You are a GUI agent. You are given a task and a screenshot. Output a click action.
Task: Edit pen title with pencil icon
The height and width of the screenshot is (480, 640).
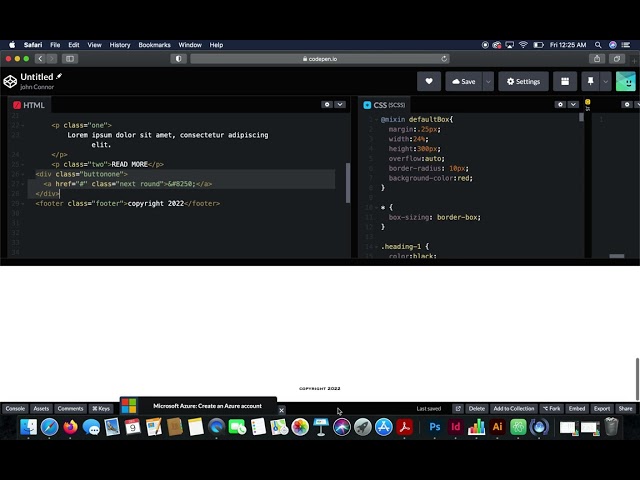click(59, 76)
